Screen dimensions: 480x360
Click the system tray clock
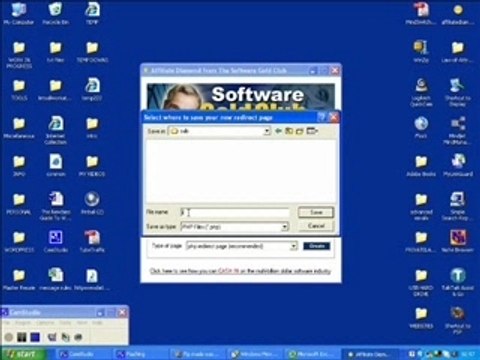pos(468,354)
